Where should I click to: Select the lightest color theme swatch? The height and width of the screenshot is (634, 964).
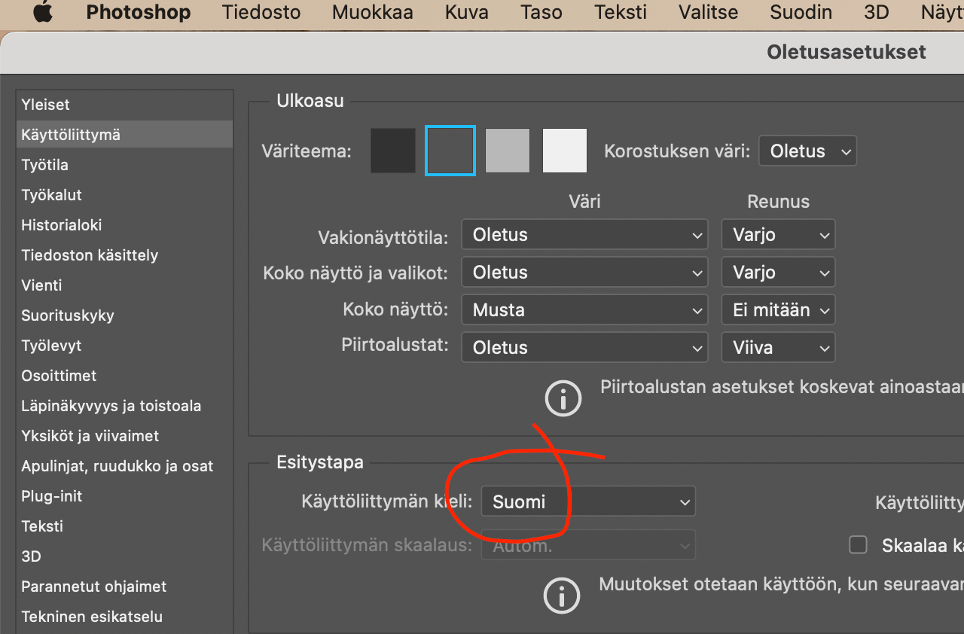(x=565, y=151)
